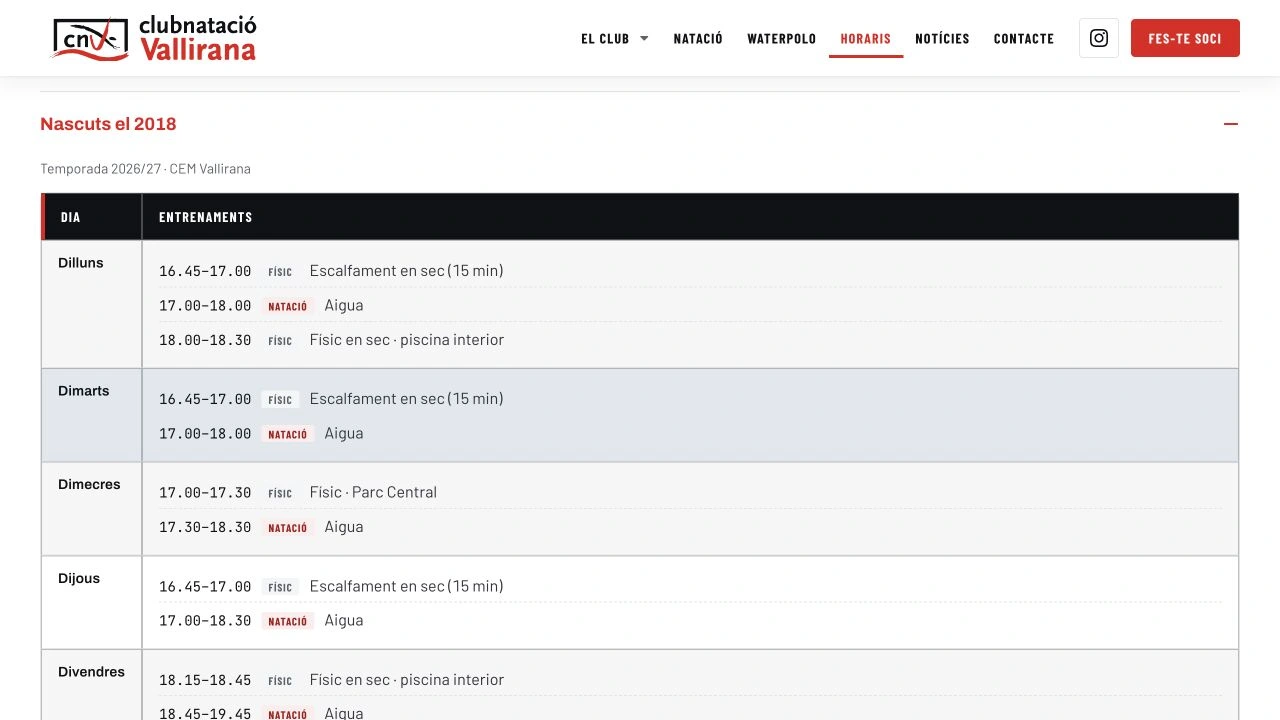Click the Fes-te soci button
The width and height of the screenshot is (1280, 720).
click(1185, 38)
